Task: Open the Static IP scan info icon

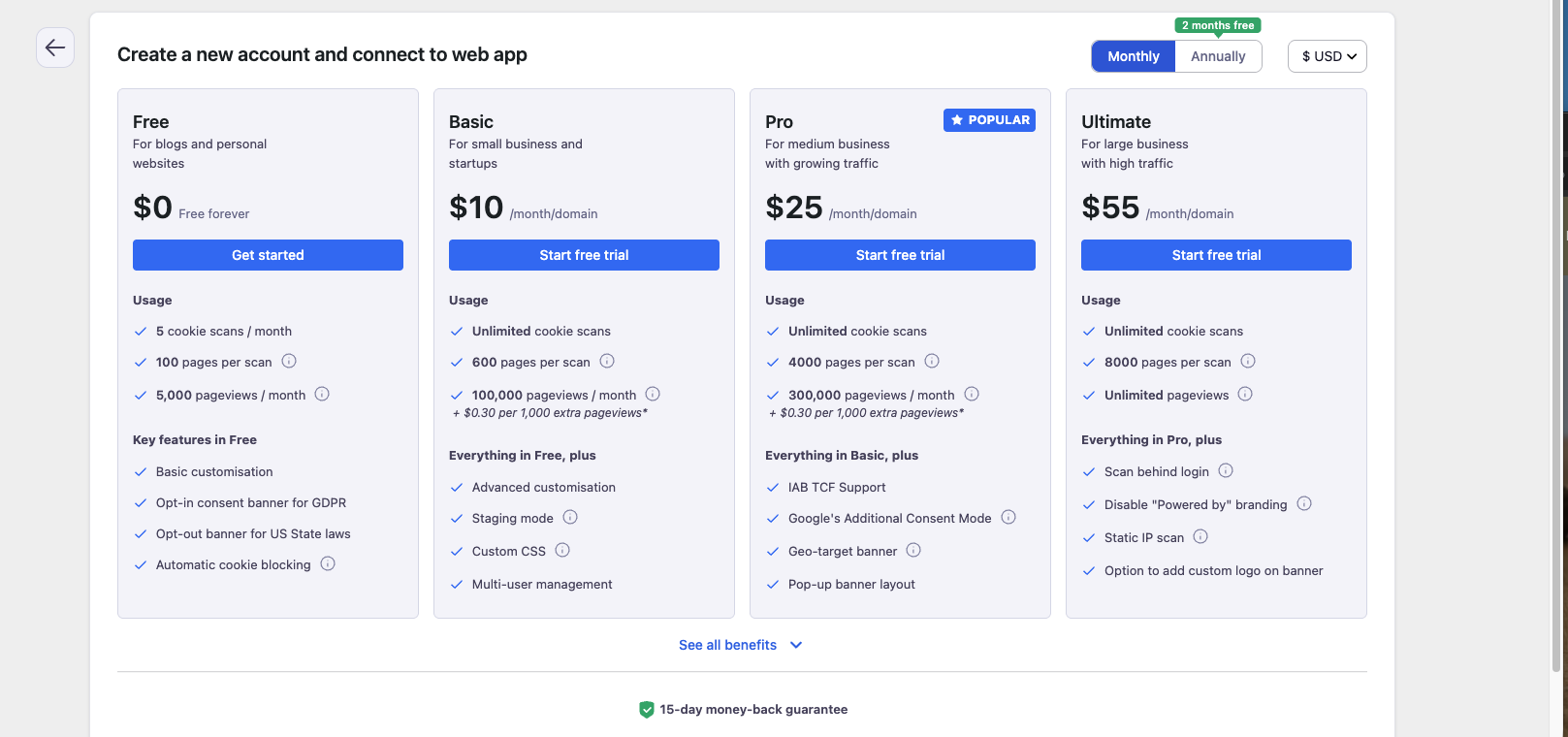Action: tap(1200, 536)
